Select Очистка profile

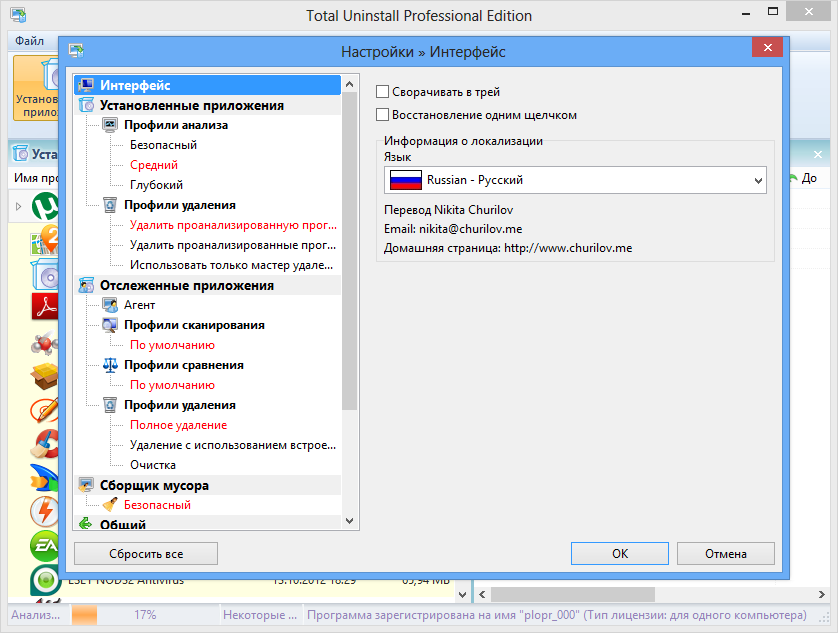point(153,465)
